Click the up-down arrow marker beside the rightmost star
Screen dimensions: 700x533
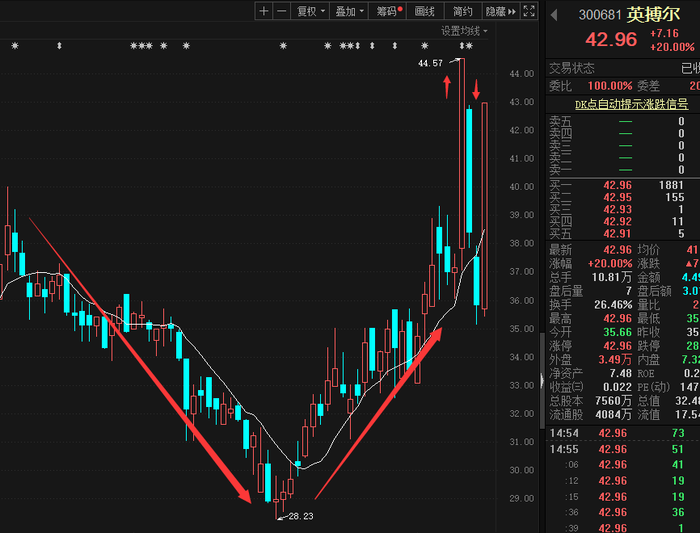tap(462, 46)
